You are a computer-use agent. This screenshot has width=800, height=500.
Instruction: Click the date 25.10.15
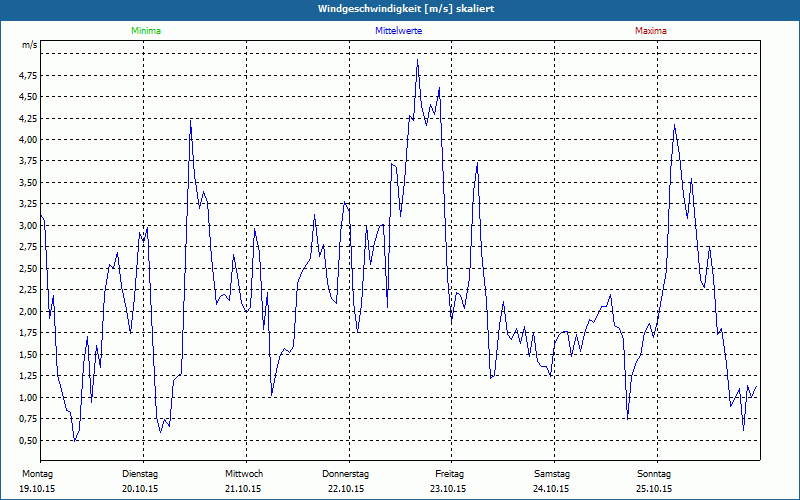click(x=654, y=489)
